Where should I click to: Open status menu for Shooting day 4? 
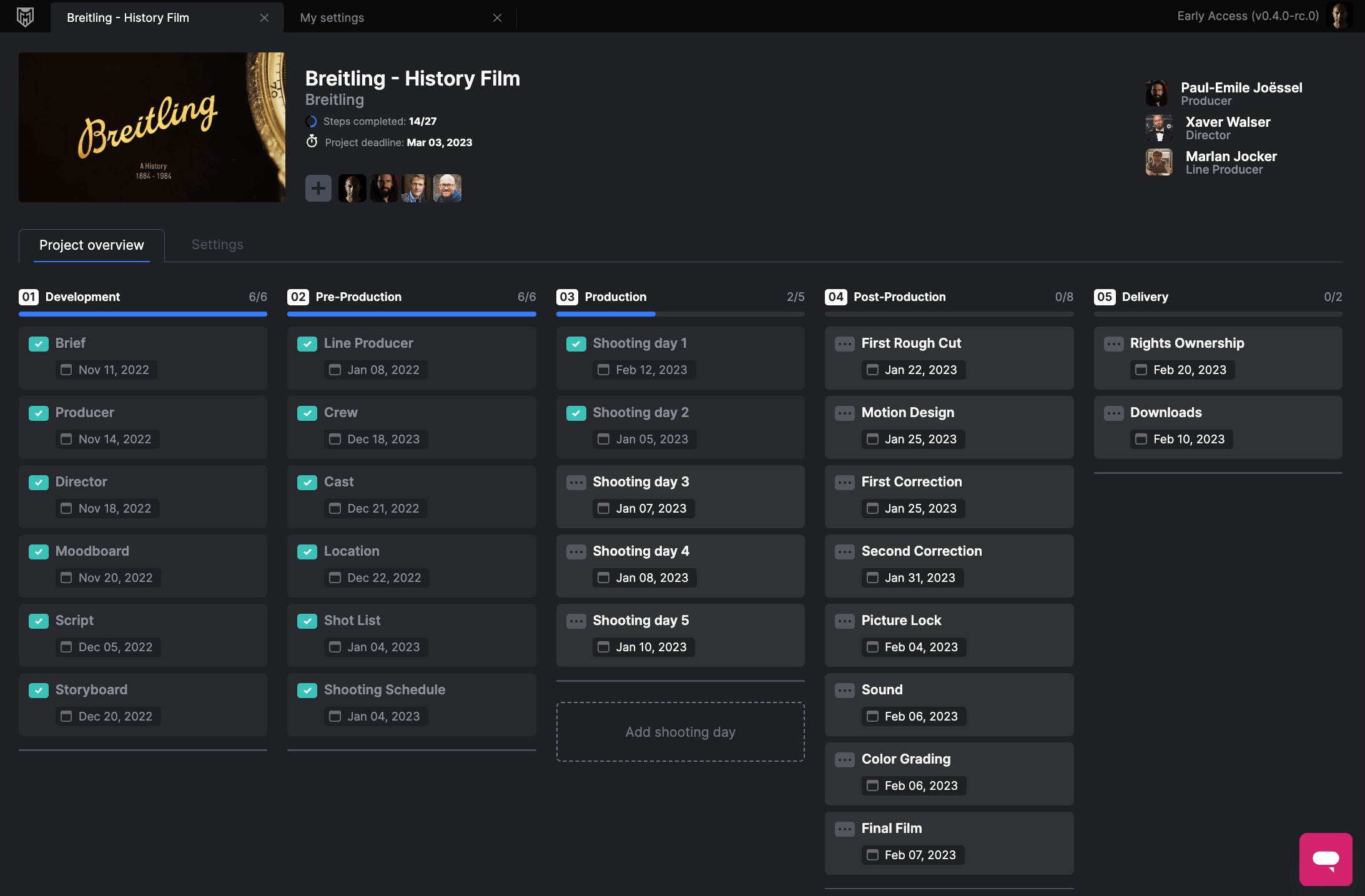tap(576, 552)
